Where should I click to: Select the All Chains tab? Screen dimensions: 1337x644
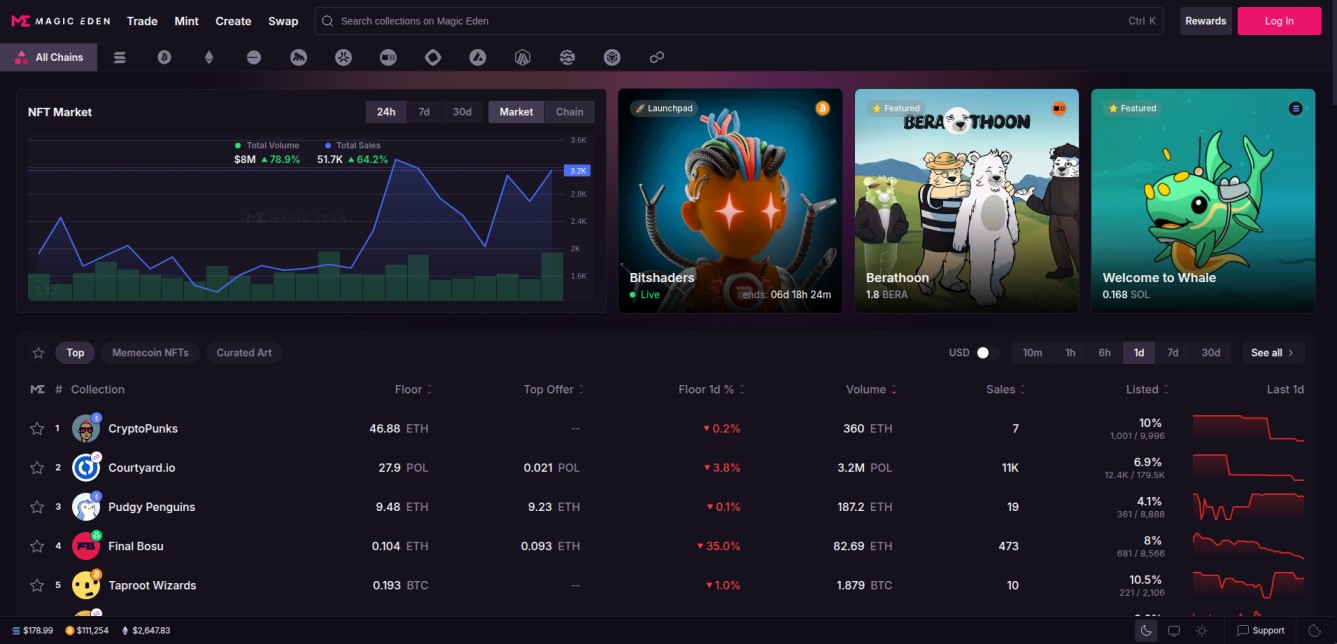pyautogui.click(x=49, y=58)
